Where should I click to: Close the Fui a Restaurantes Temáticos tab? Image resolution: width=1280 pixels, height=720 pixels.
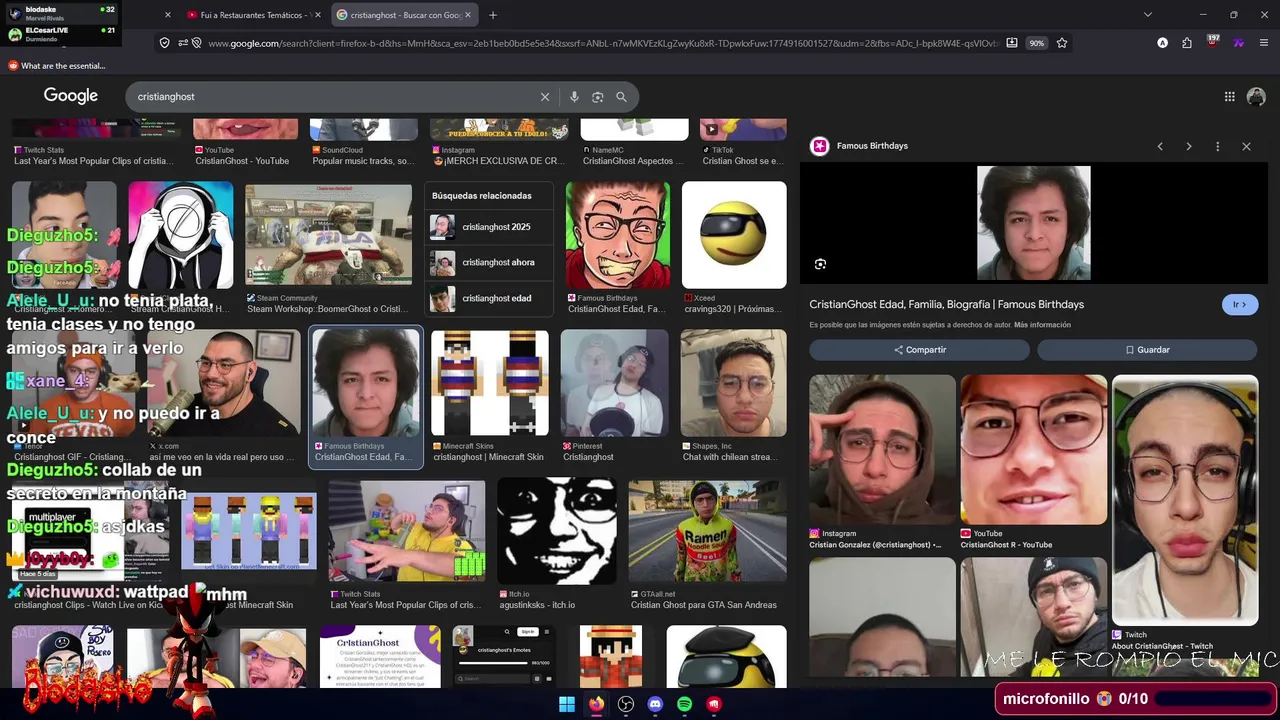coord(318,15)
